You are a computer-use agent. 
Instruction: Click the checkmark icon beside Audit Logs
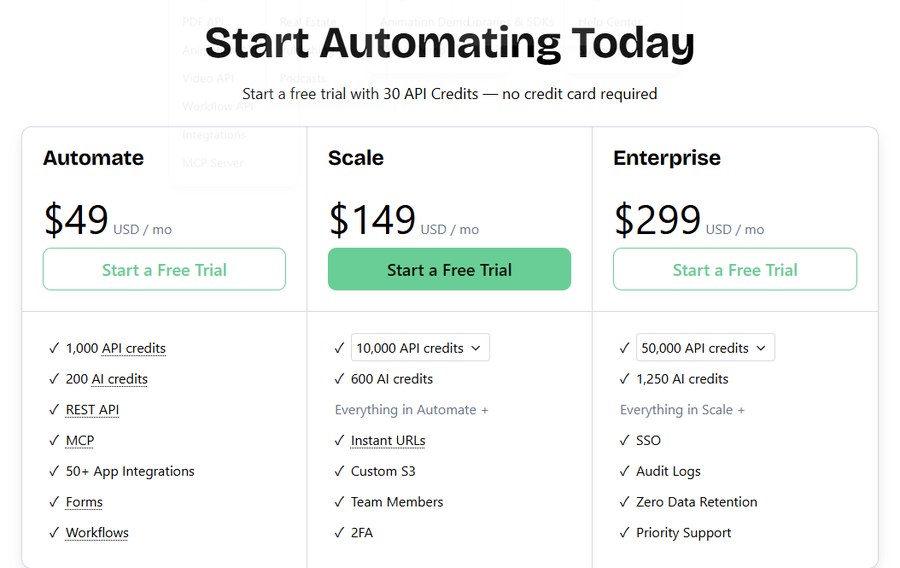(624, 472)
